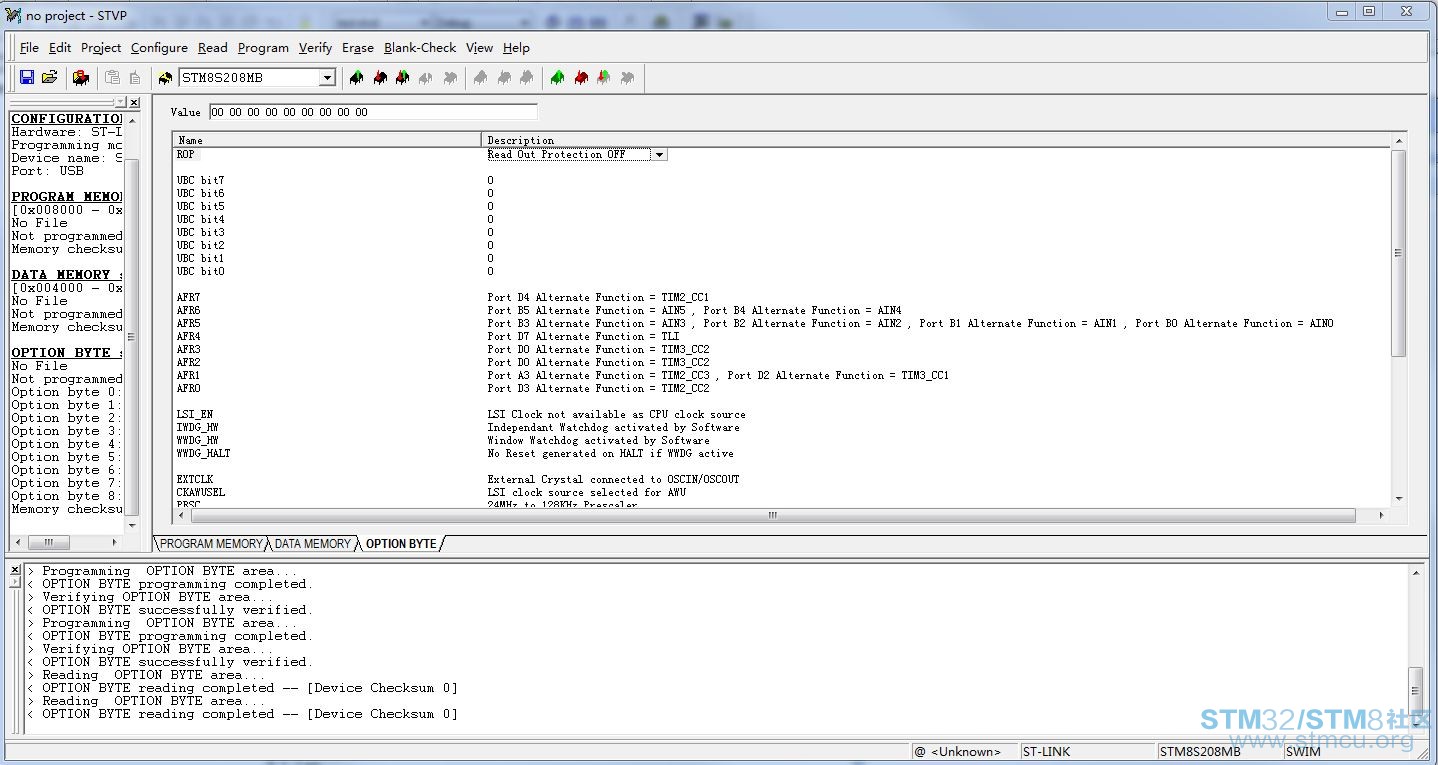Click the greyed-out clipboard paste icon
1438x765 pixels.
point(112,78)
